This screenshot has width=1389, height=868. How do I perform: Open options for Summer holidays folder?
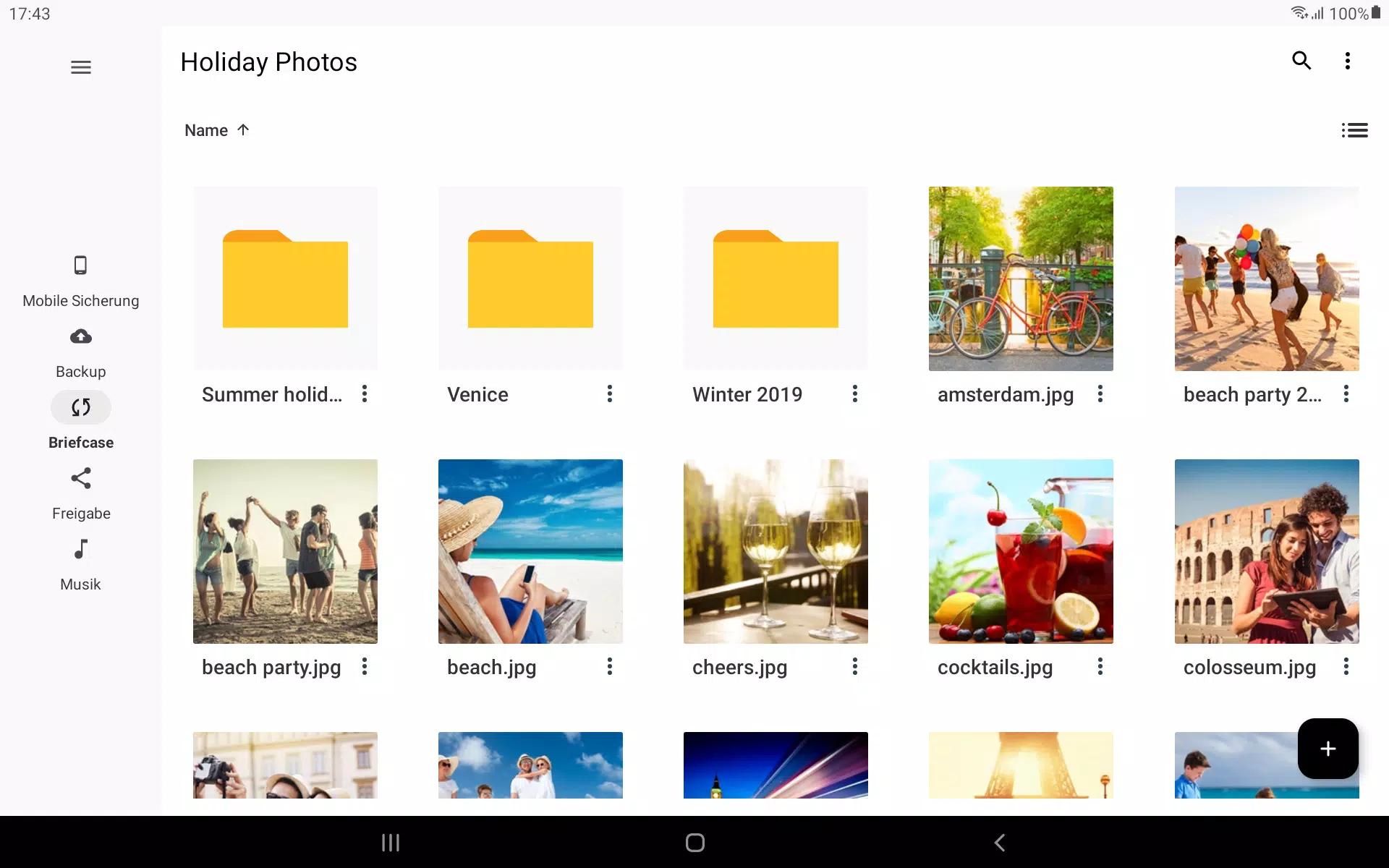click(x=365, y=393)
